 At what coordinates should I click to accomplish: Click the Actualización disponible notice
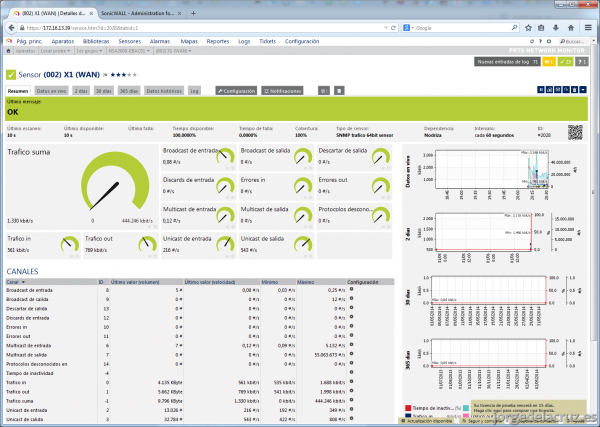(426, 421)
